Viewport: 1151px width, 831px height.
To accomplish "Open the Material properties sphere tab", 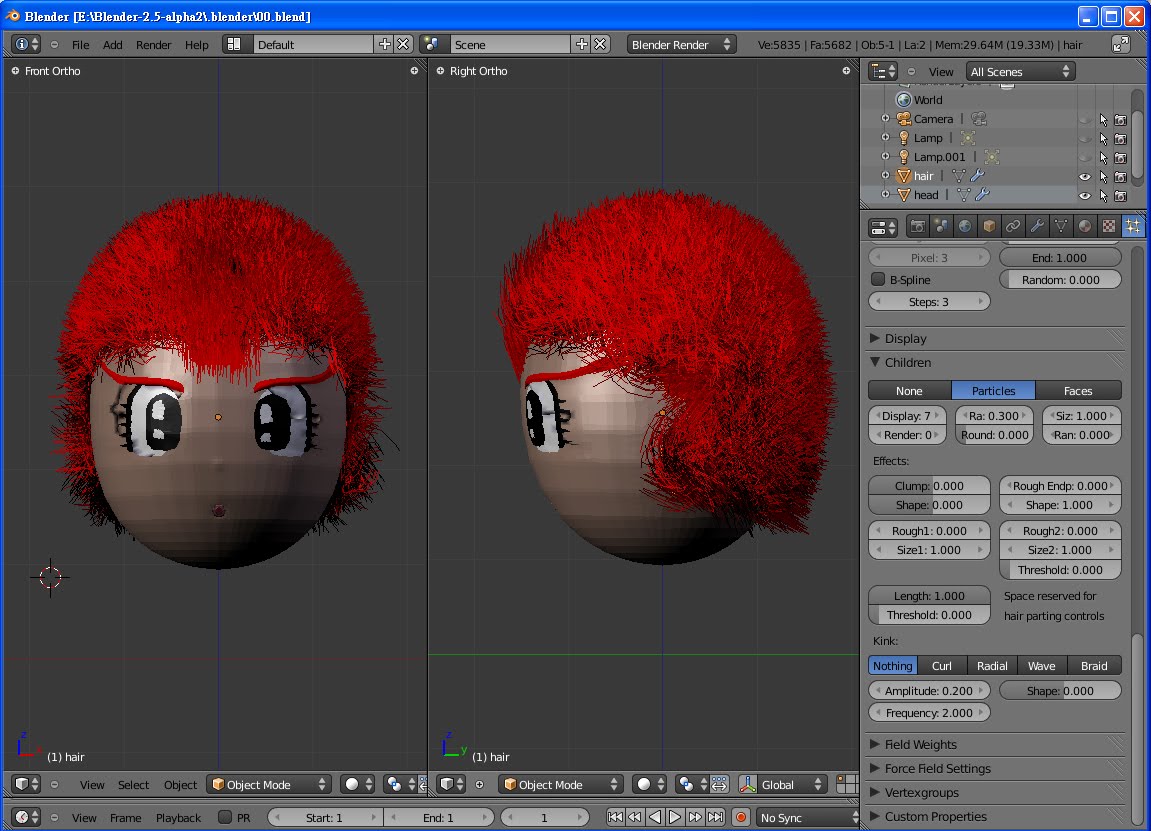I will click(x=1085, y=227).
